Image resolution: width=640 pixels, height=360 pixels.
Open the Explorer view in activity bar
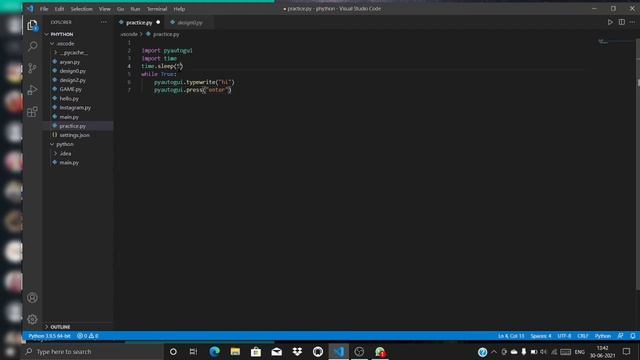coord(32,25)
